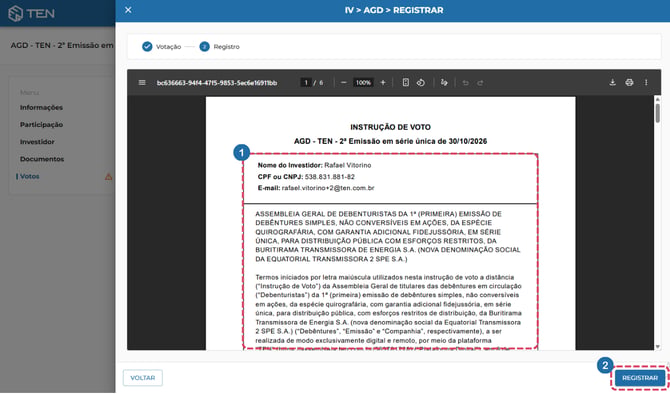Viewport: 670px width, 394px height.
Task: Click the CPF number 538.831.881-82
Action: coord(329,176)
